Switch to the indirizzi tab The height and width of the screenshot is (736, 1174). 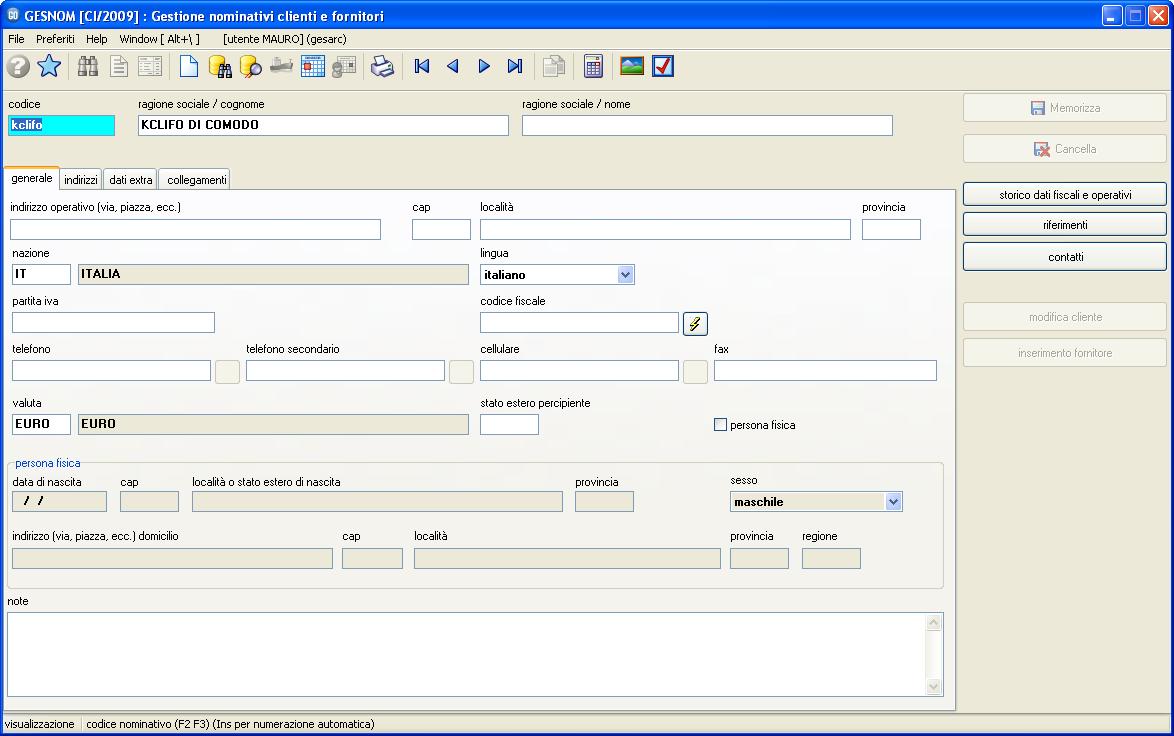coord(81,180)
